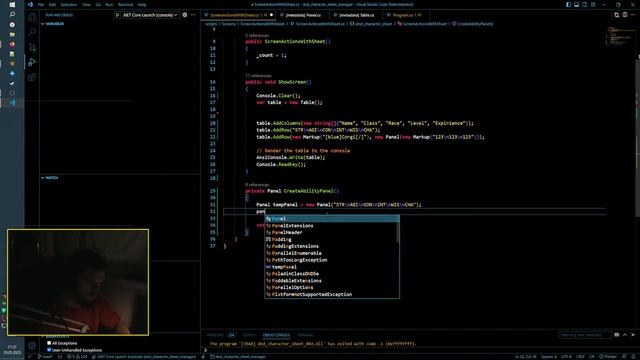The height and width of the screenshot is (360, 640).
Task: Open the Run and Debug view
Action: (32, 62)
